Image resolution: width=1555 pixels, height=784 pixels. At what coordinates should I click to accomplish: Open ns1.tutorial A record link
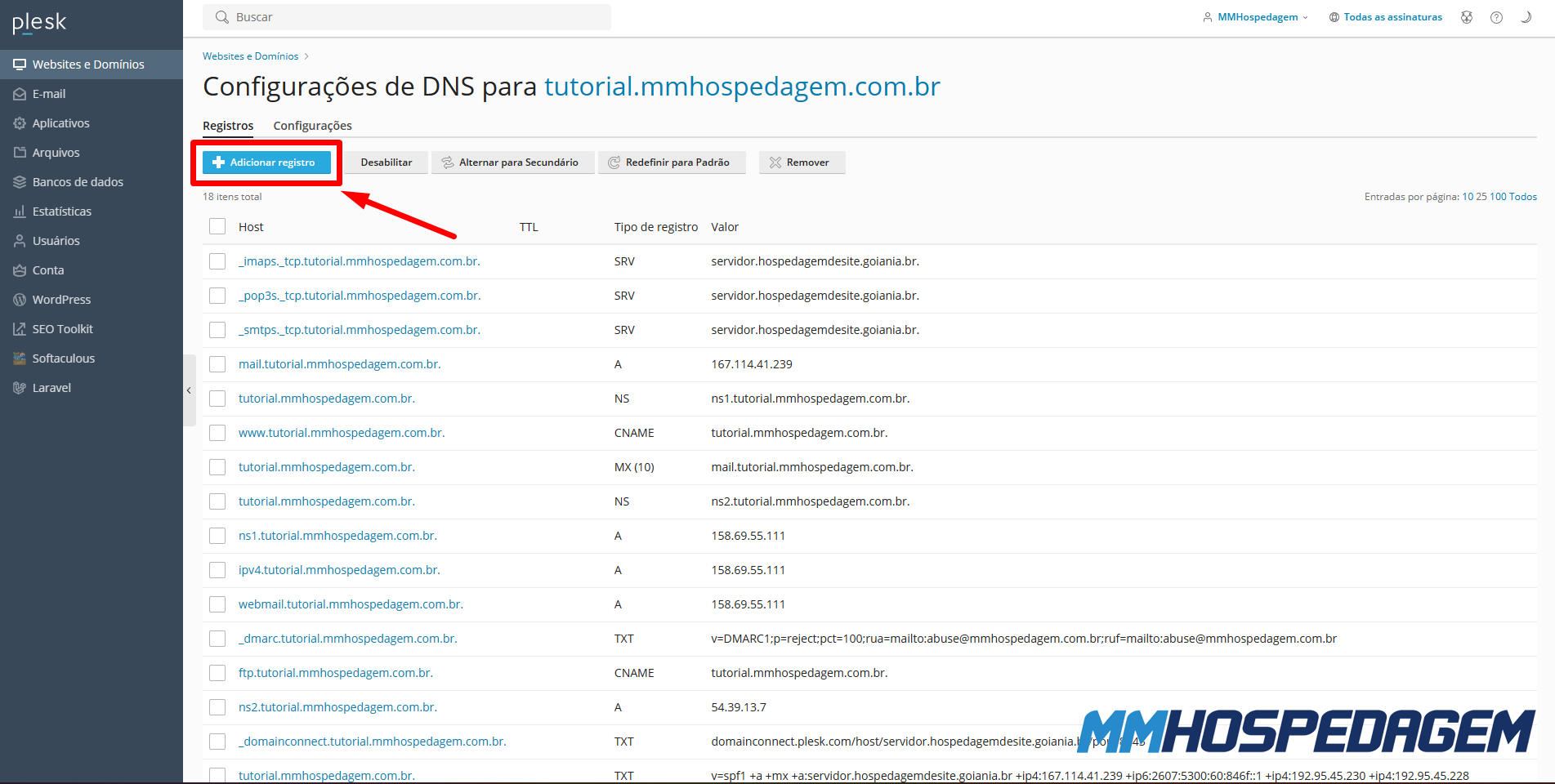tap(337, 536)
